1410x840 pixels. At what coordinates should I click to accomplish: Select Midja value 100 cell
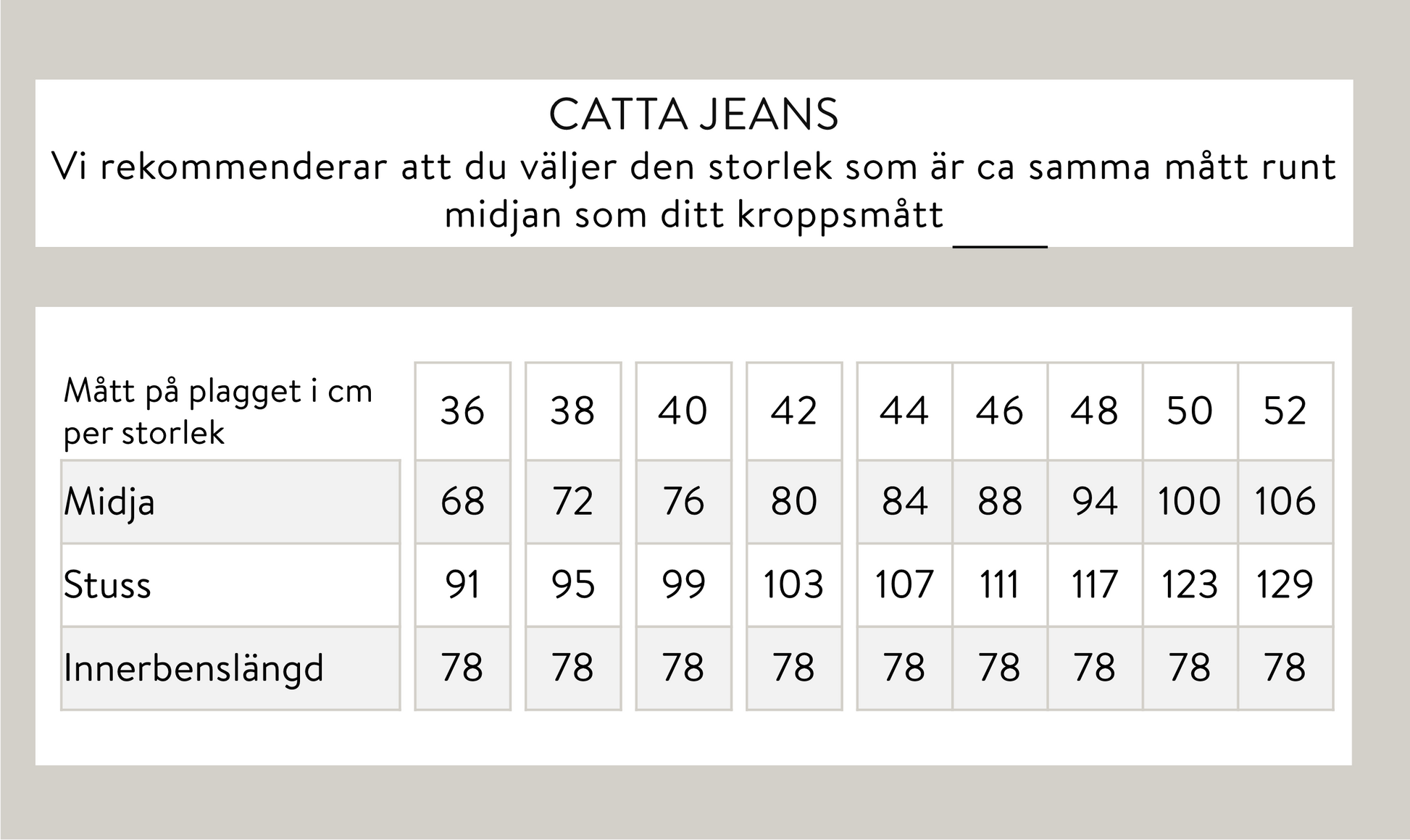pos(1190,501)
